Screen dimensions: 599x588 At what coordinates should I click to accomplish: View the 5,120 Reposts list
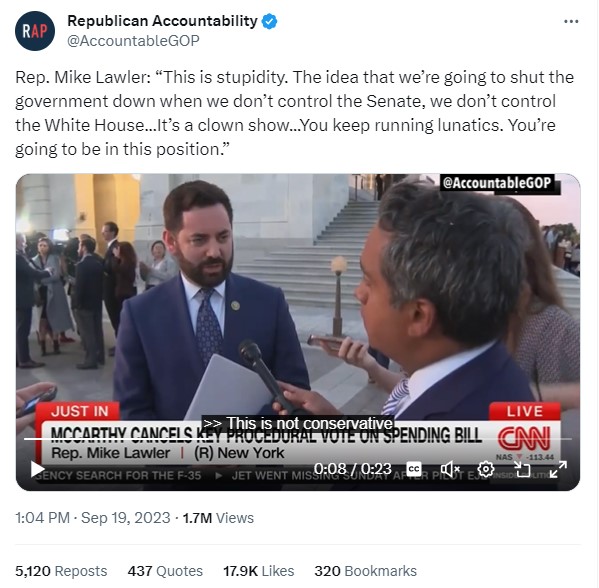[61, 571]
